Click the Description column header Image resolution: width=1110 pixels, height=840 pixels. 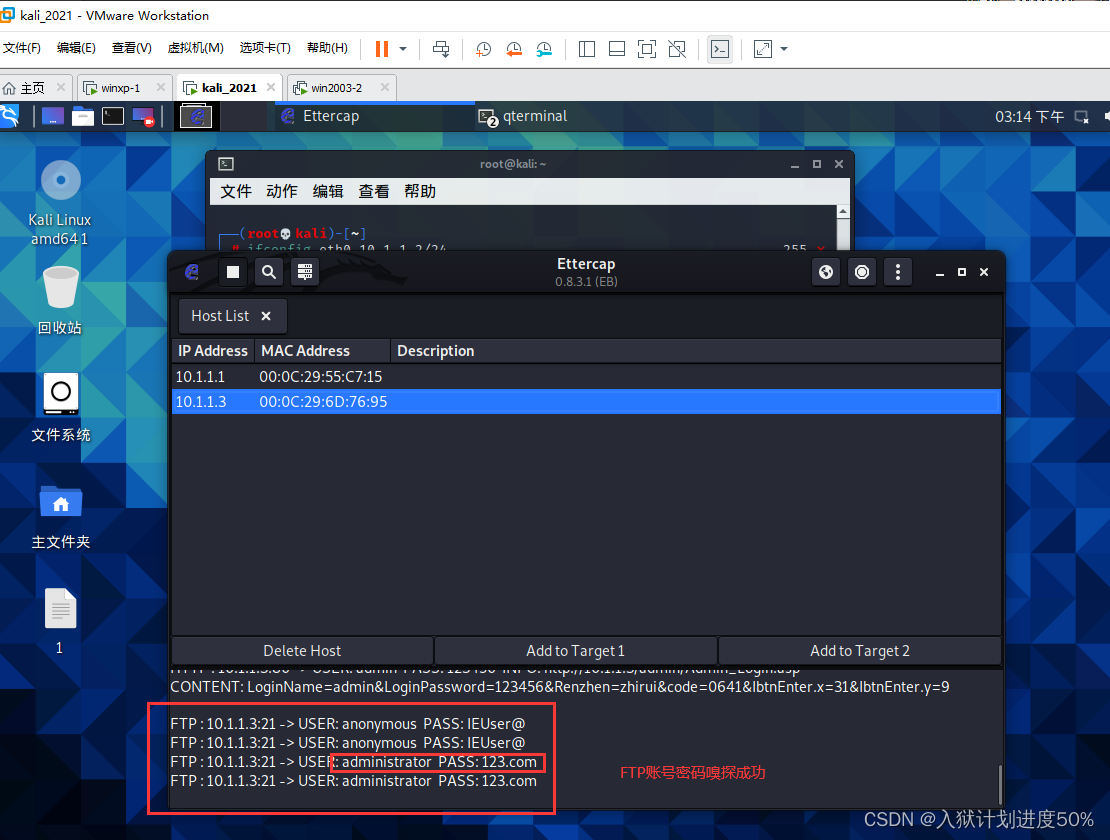click(695, 351)
